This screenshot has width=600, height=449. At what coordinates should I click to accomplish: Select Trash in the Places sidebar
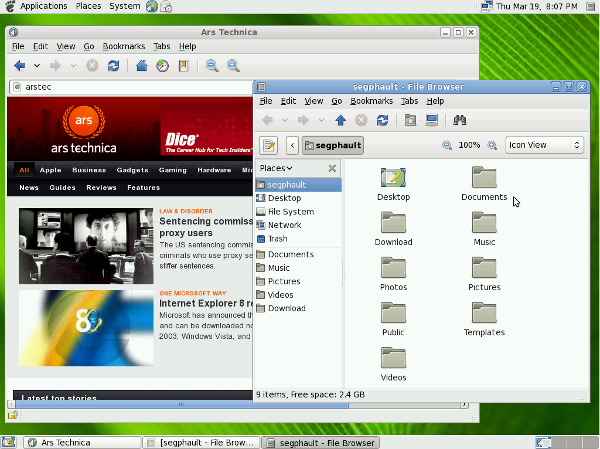[298, 239]
